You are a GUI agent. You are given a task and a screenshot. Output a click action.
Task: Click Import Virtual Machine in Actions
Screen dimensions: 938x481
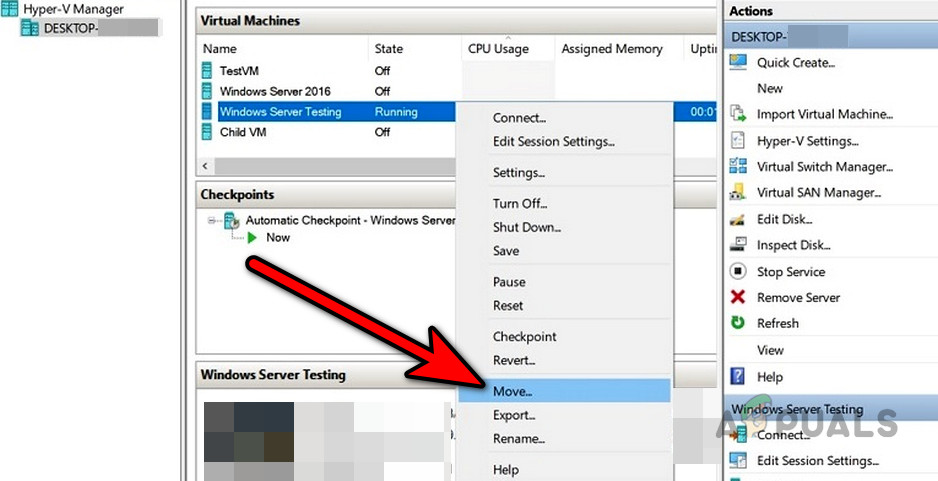tap(824, 114)
